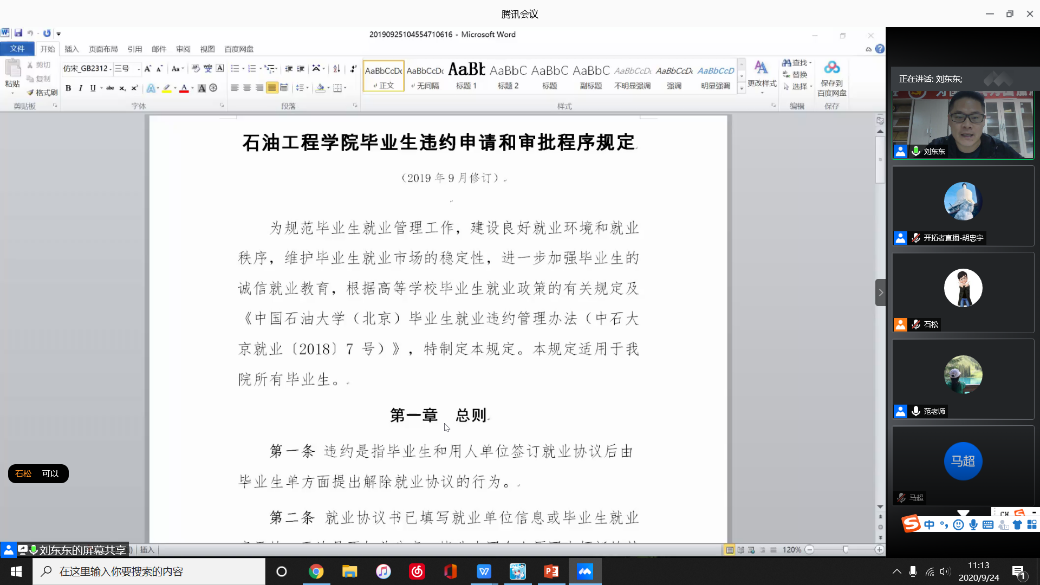
Task: Click the Change Styles (更改样式) icon
Action: click(761, 74)
